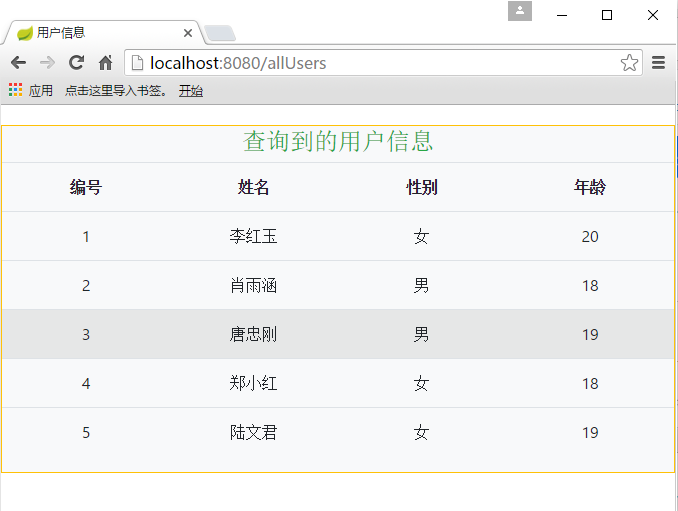Click the 年龄 column header
This screenshot has width=678, height=511.
click(x=590, y=187)
